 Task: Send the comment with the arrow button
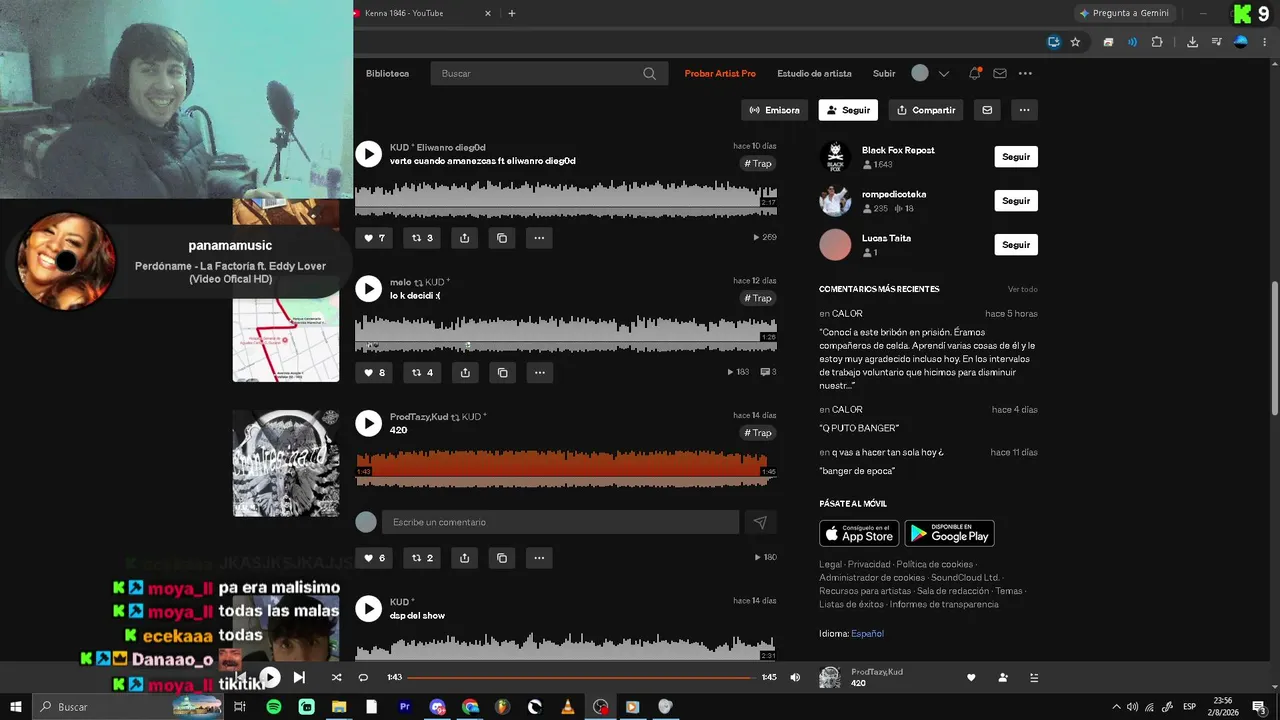[760, 522]
